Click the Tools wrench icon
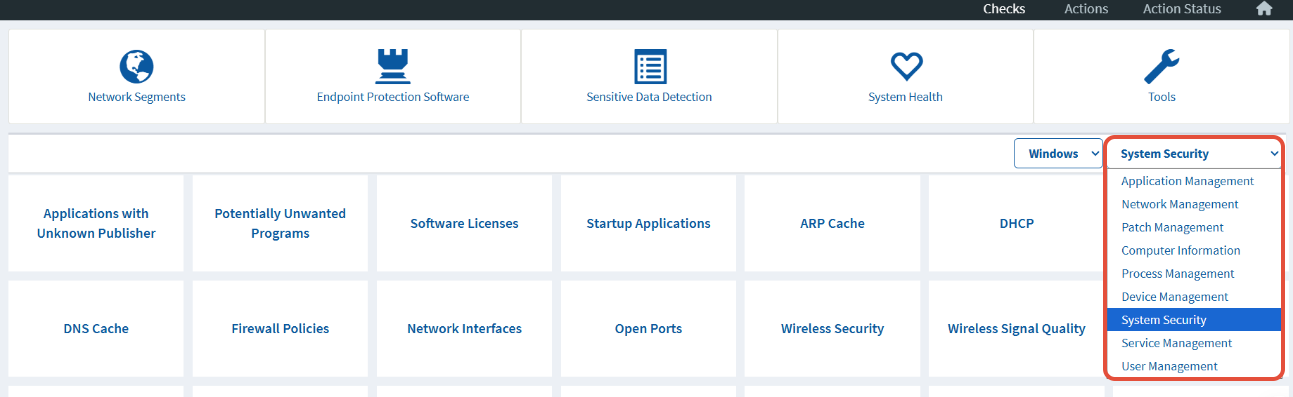The image size is (1293, 397). (1161, 67)
